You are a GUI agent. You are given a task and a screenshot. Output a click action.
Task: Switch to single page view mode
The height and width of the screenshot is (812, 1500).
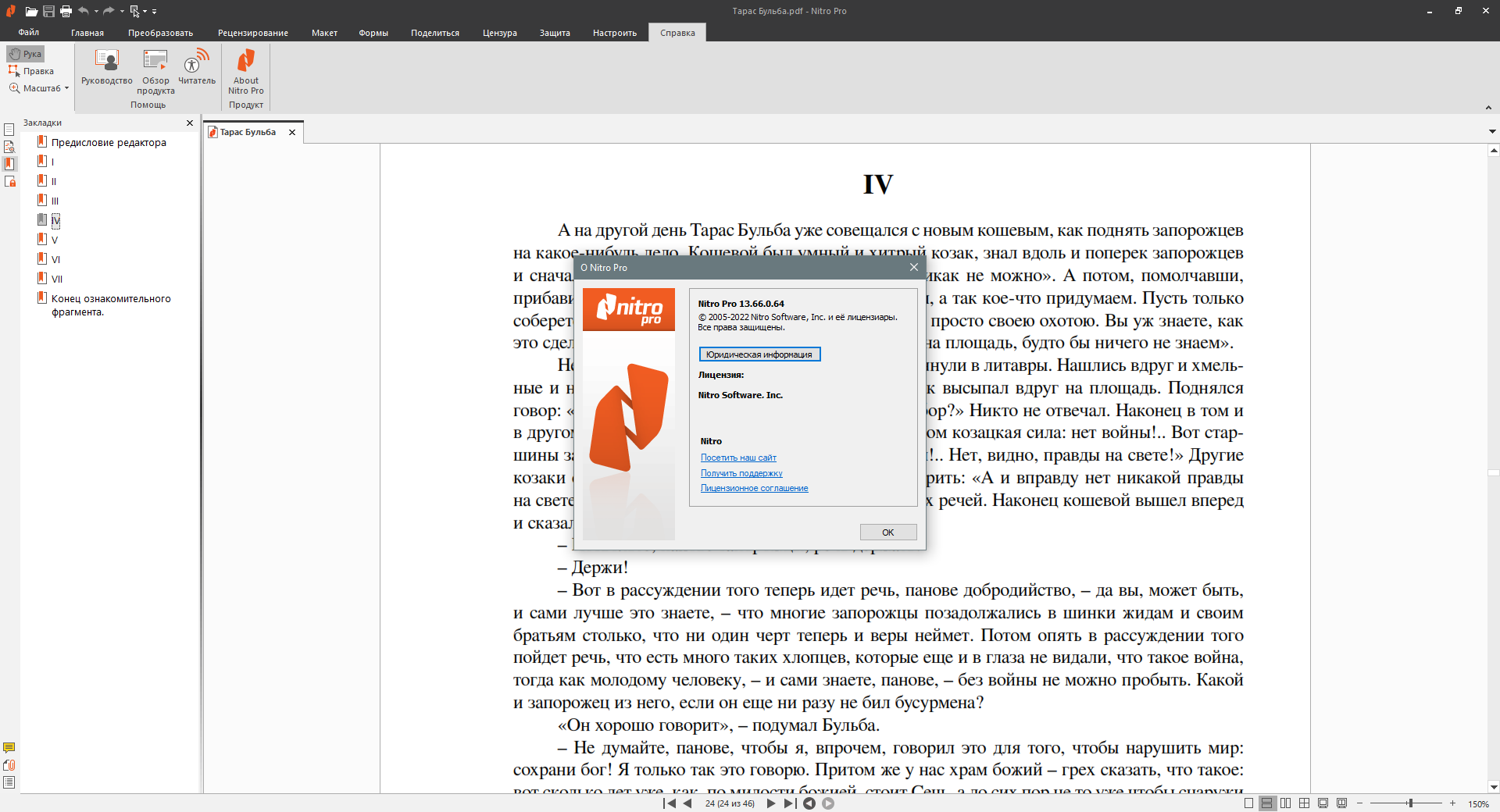[x=1248, y=803]
